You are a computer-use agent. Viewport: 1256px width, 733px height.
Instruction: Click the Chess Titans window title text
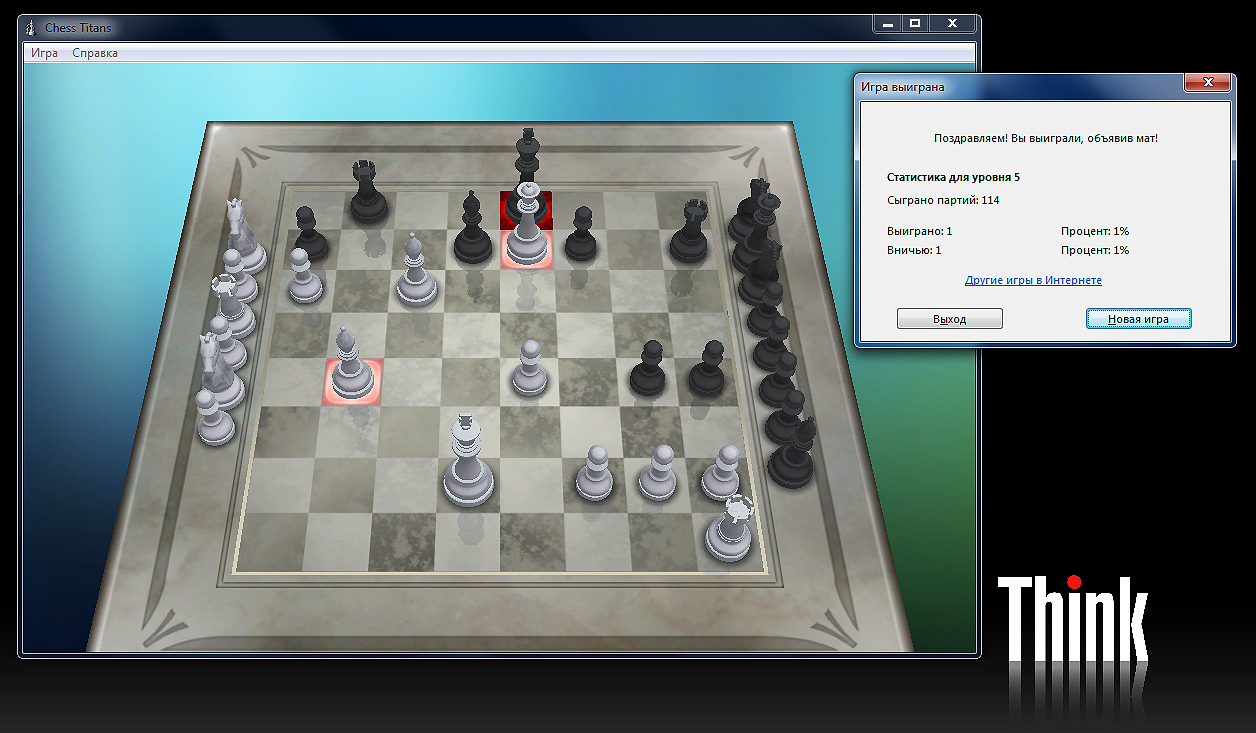78,28
